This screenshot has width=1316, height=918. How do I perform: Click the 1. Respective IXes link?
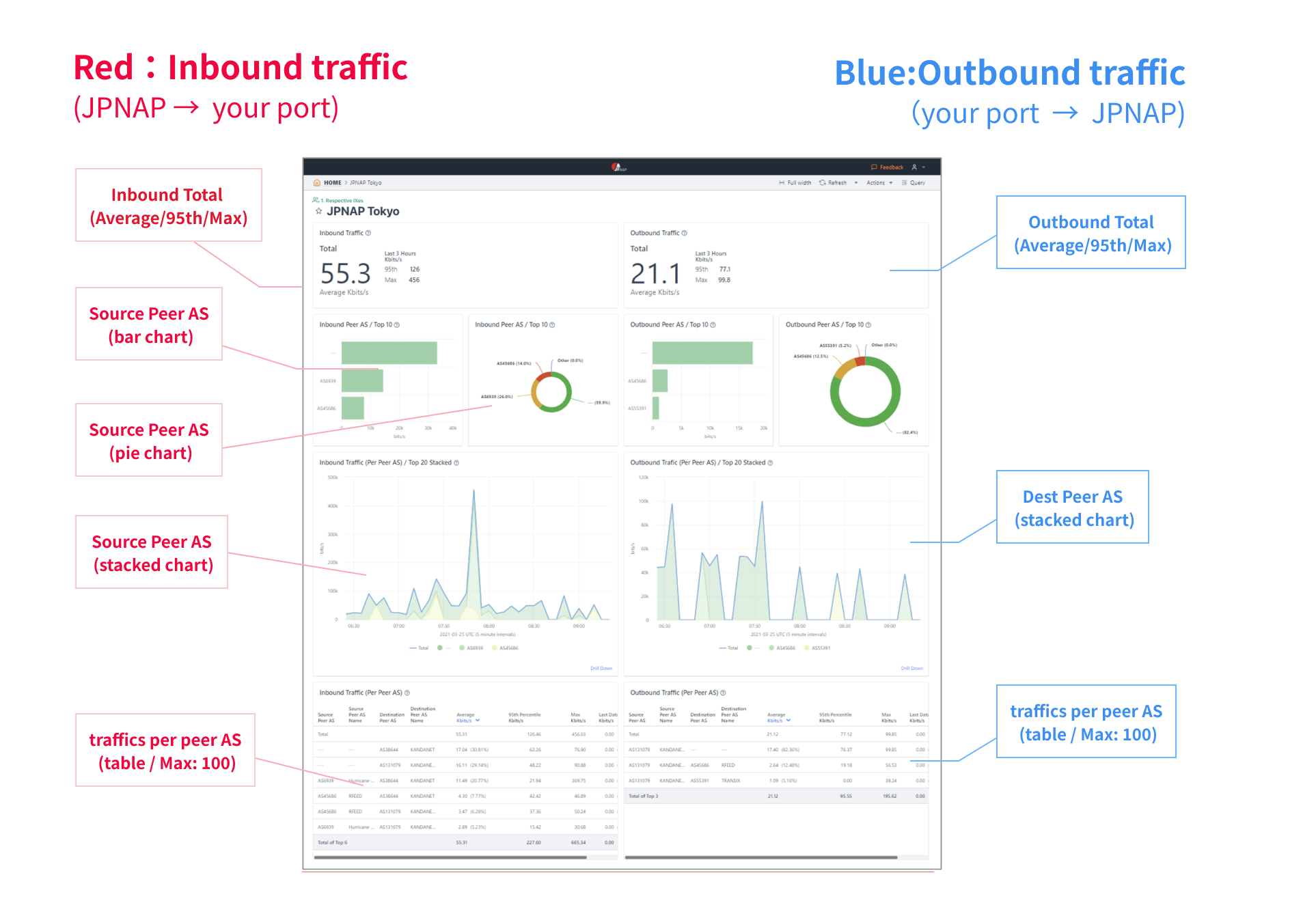(x=342, y=201)
